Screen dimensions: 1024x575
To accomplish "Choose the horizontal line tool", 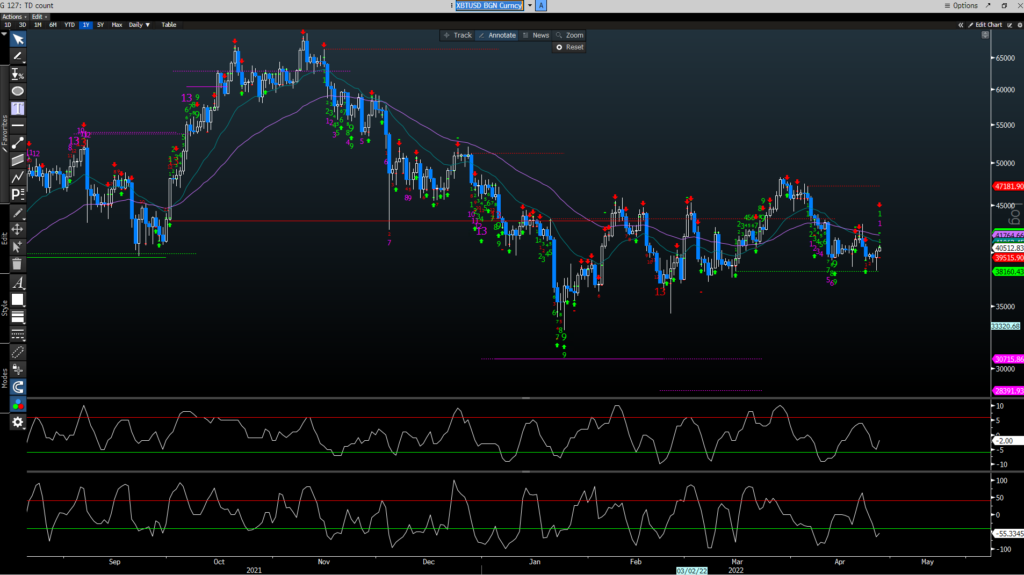I will pos(18,125).
